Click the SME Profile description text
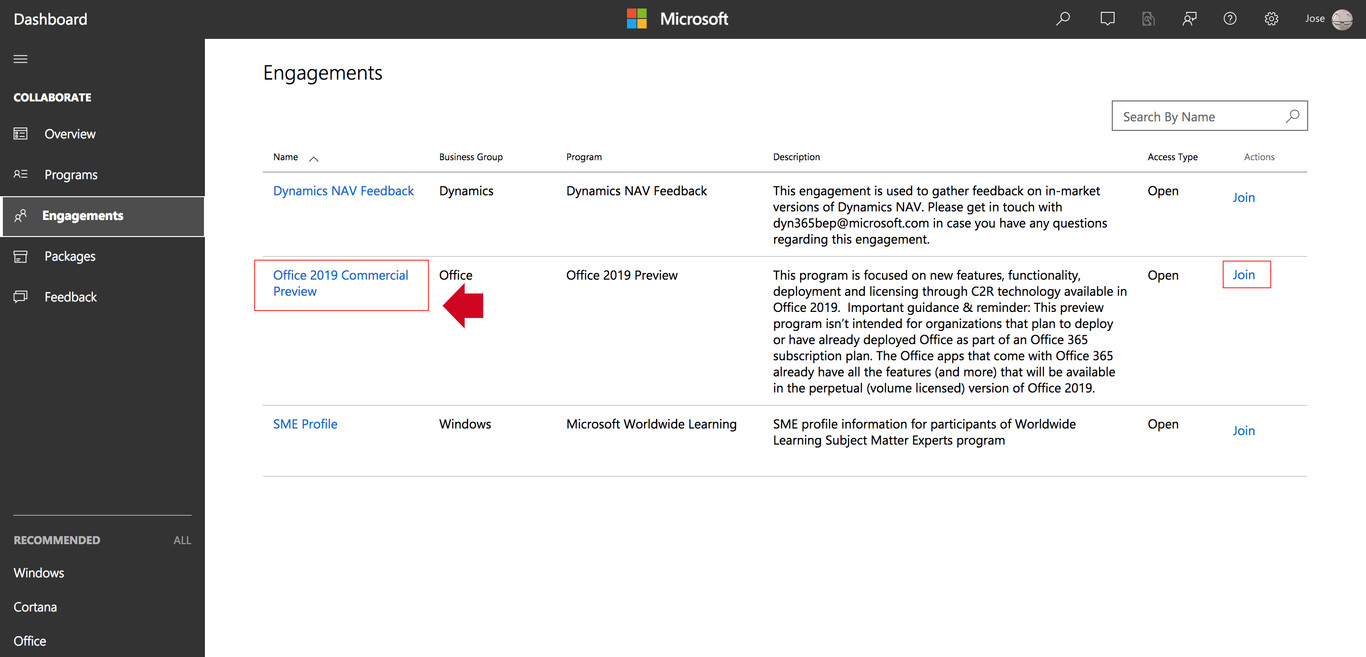1366x657 pixels. click(x=925, y=432)
